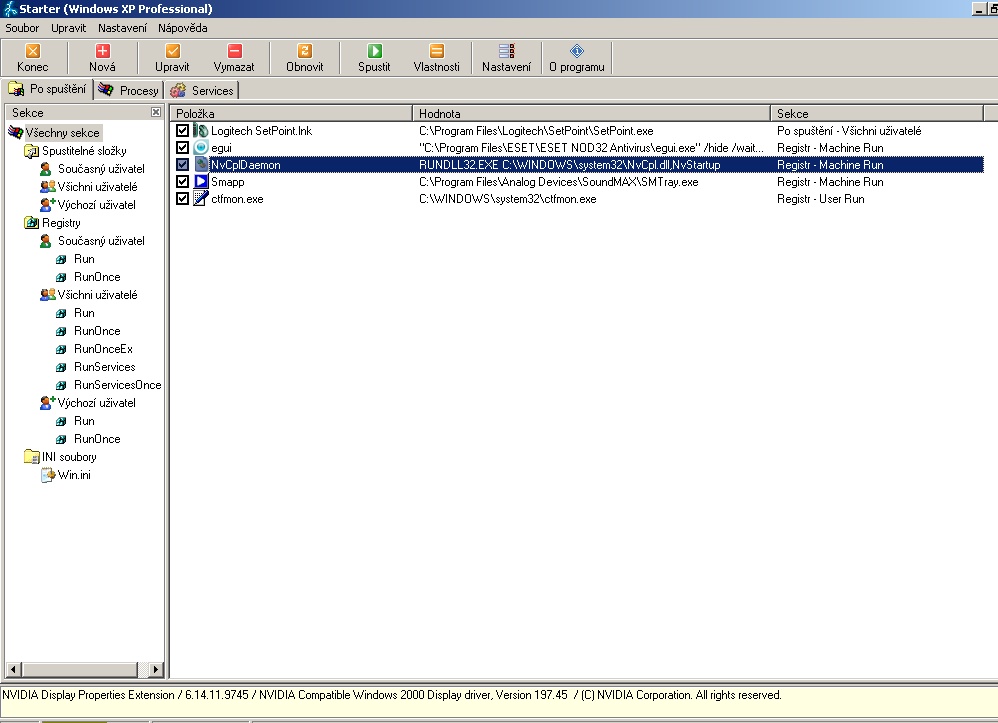Sort by the Hodnota column header
Viewport: 998px width, 723px height.
tap(591, 113)
